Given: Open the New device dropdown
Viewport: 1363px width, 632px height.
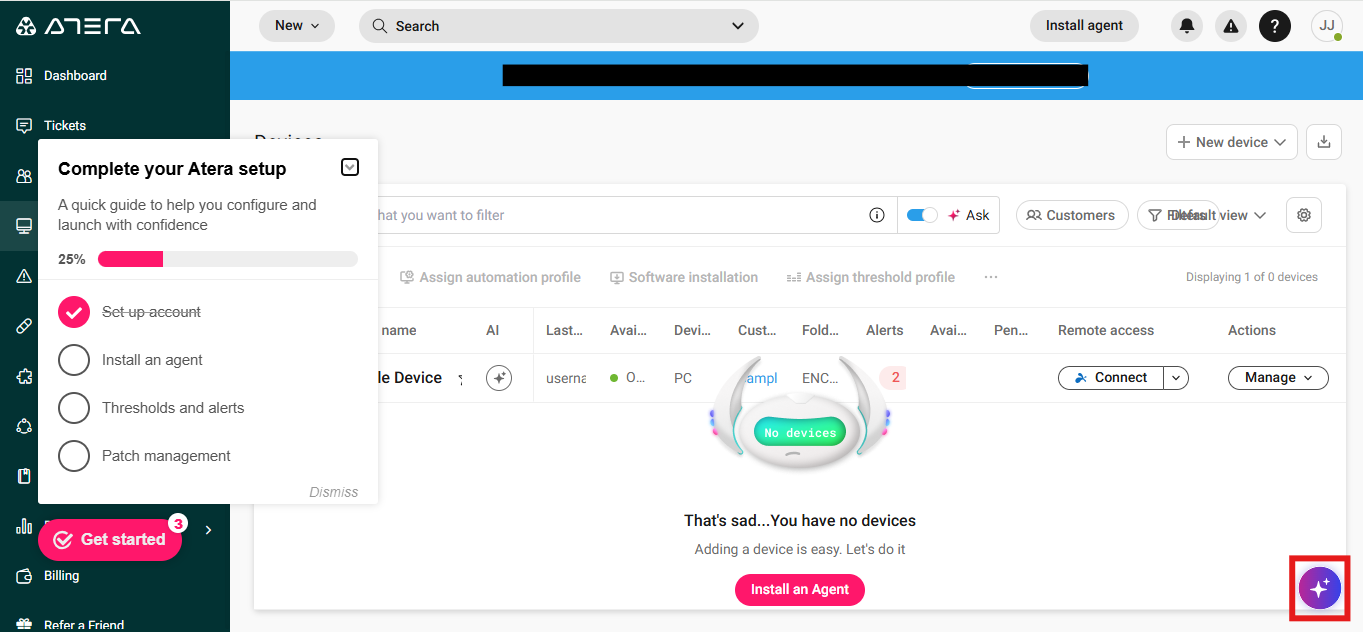Looking at the screenshot, I should pyautogui.click(x=1232, y=142).
